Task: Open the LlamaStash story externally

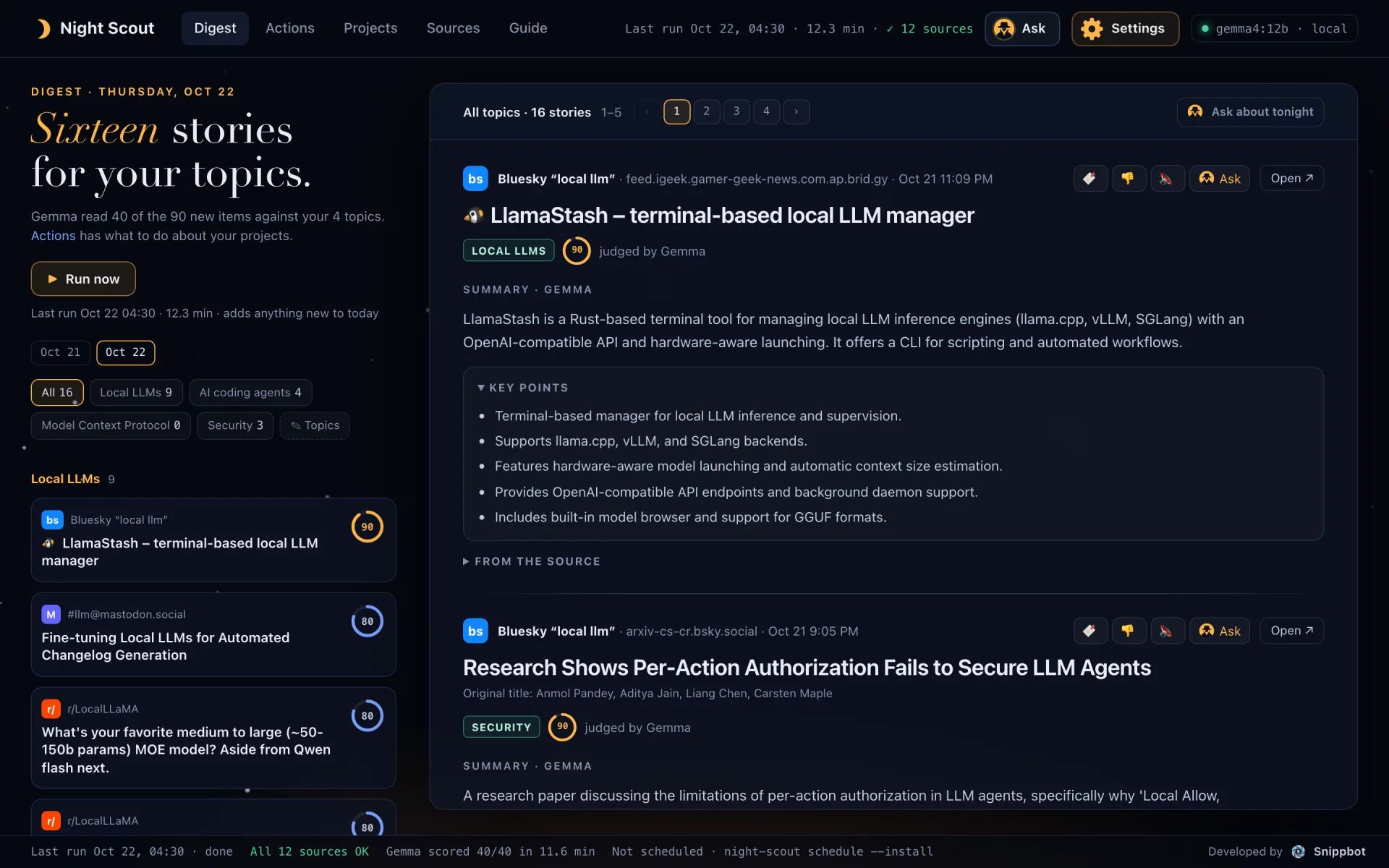Action: 1292,179
